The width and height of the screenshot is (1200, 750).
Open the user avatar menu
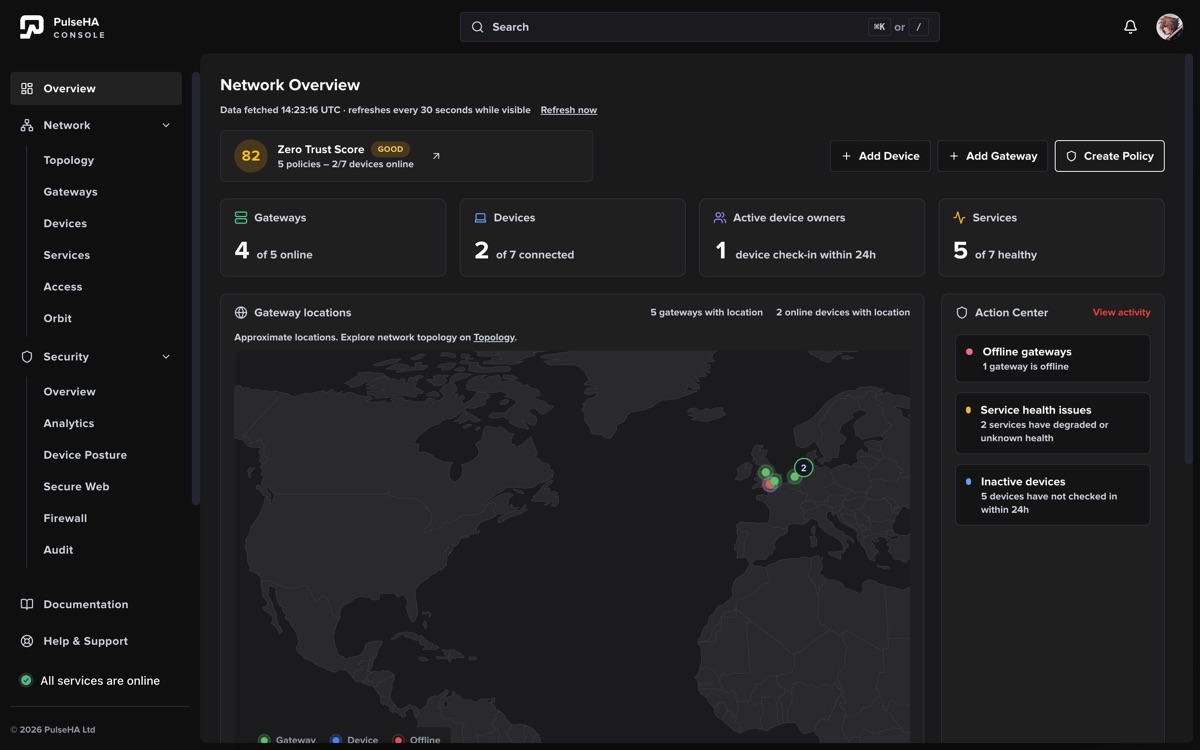[x=1169, y=27]
